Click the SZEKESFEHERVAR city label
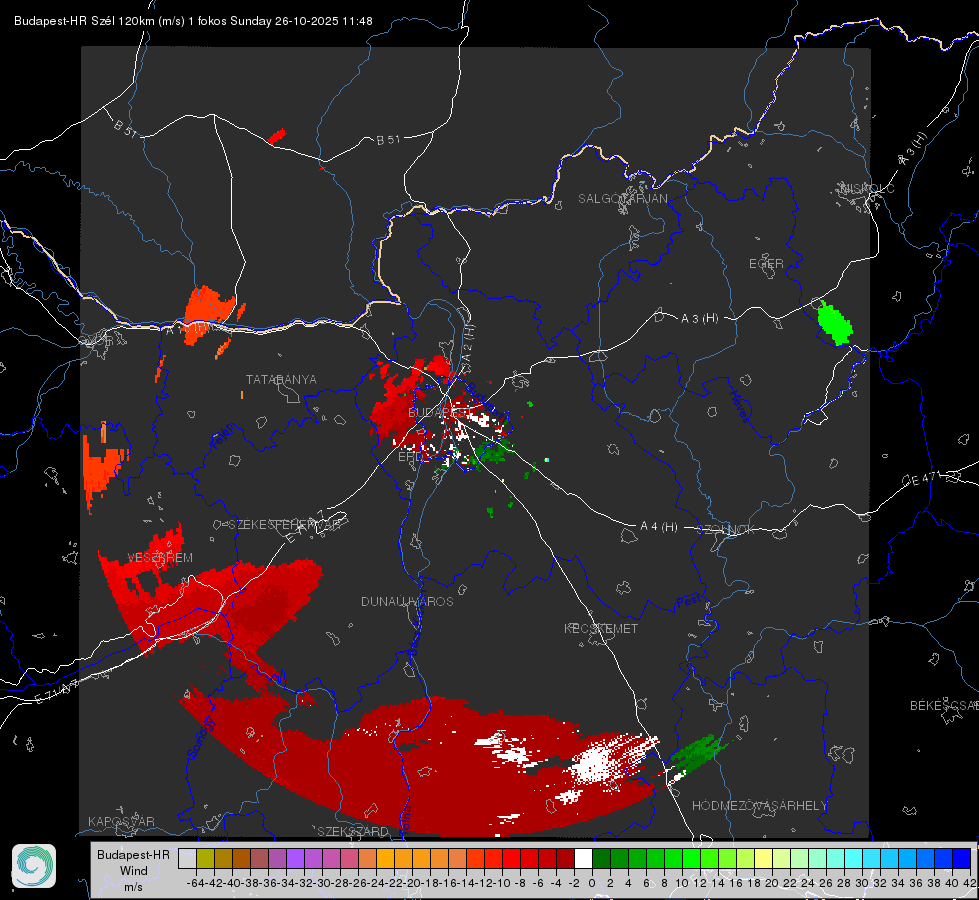979x900 pixels. click(283, 525)
